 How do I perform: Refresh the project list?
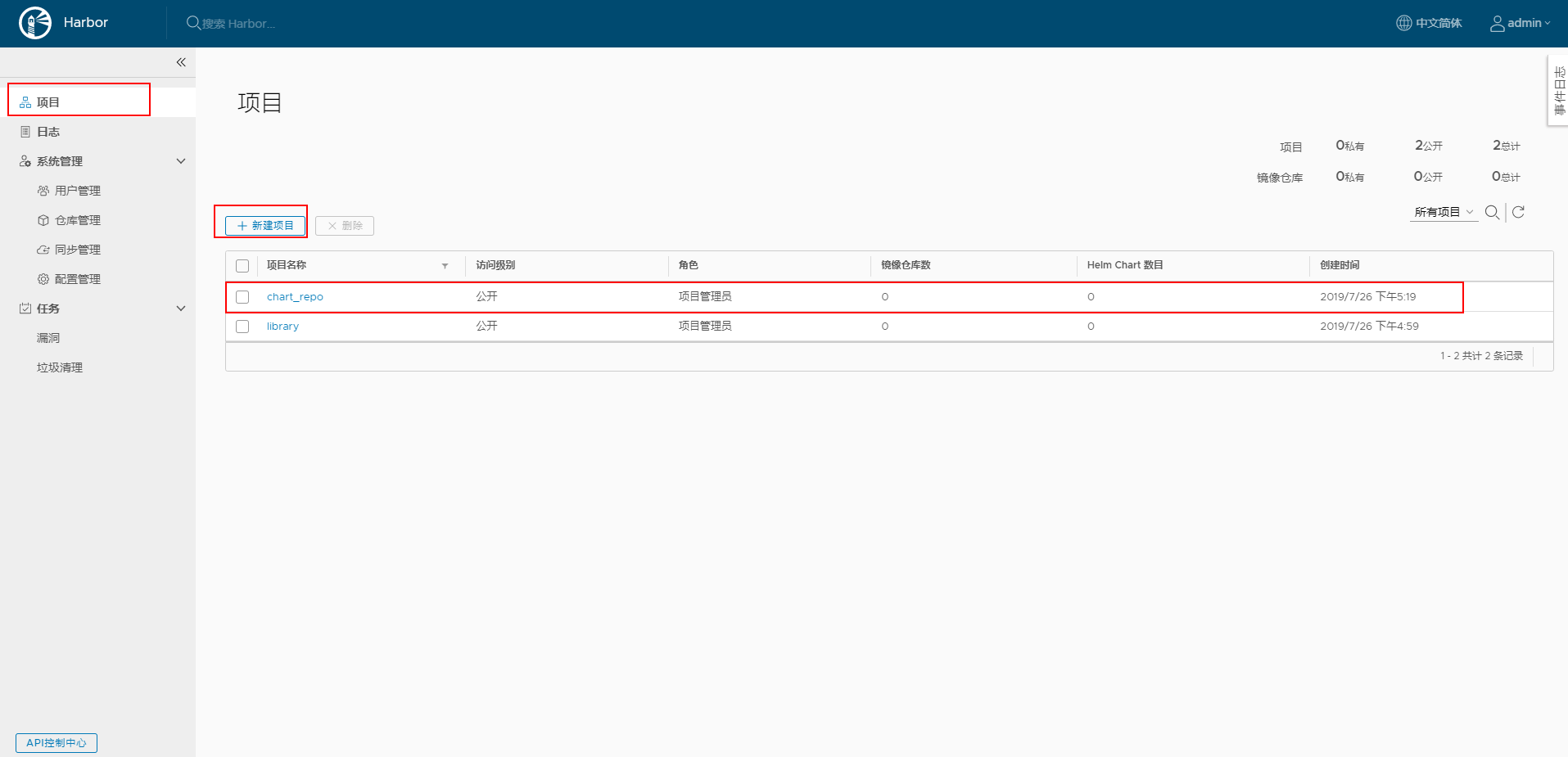click(x=1519, y=212)
